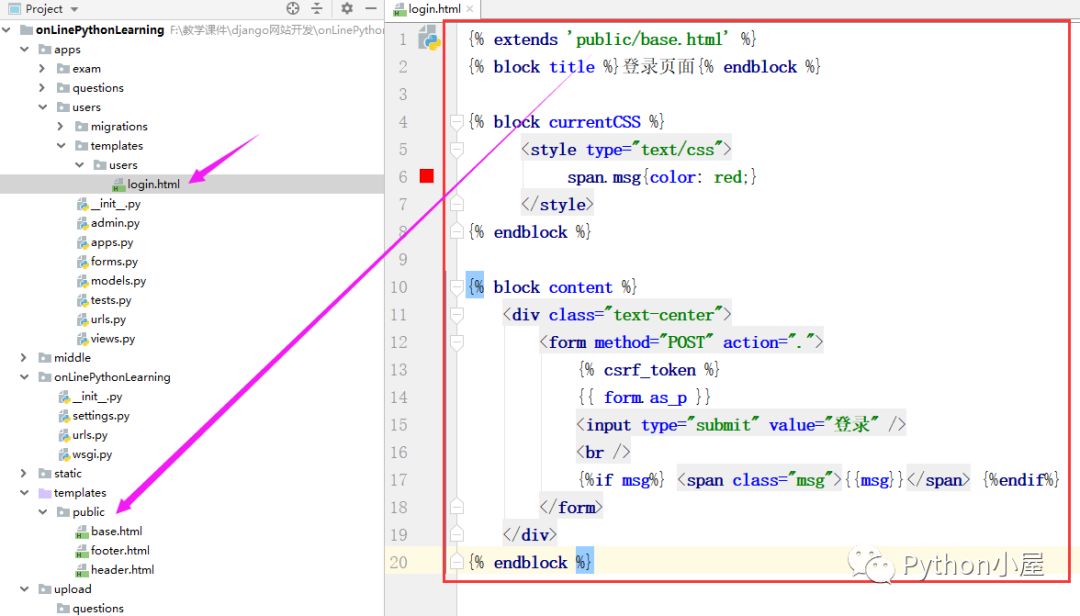Click line number 13 in gutter
Screen dimensions: 1080x616
[399, 370]
